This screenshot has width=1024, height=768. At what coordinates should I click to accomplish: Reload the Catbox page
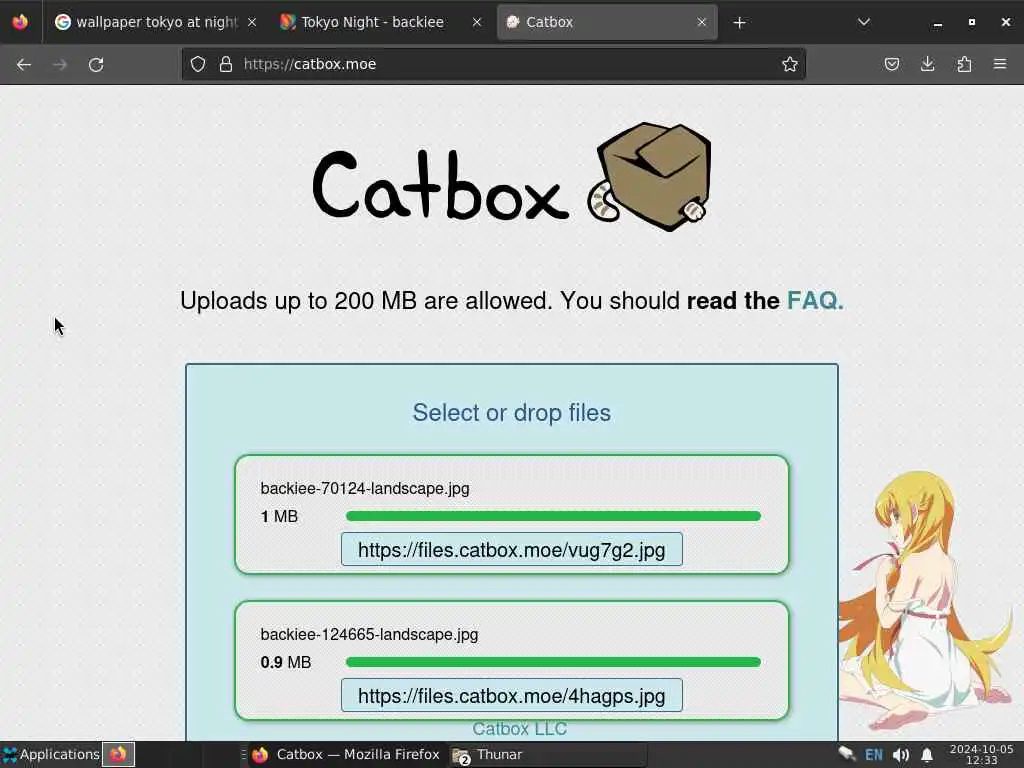[x=96, y=64]
